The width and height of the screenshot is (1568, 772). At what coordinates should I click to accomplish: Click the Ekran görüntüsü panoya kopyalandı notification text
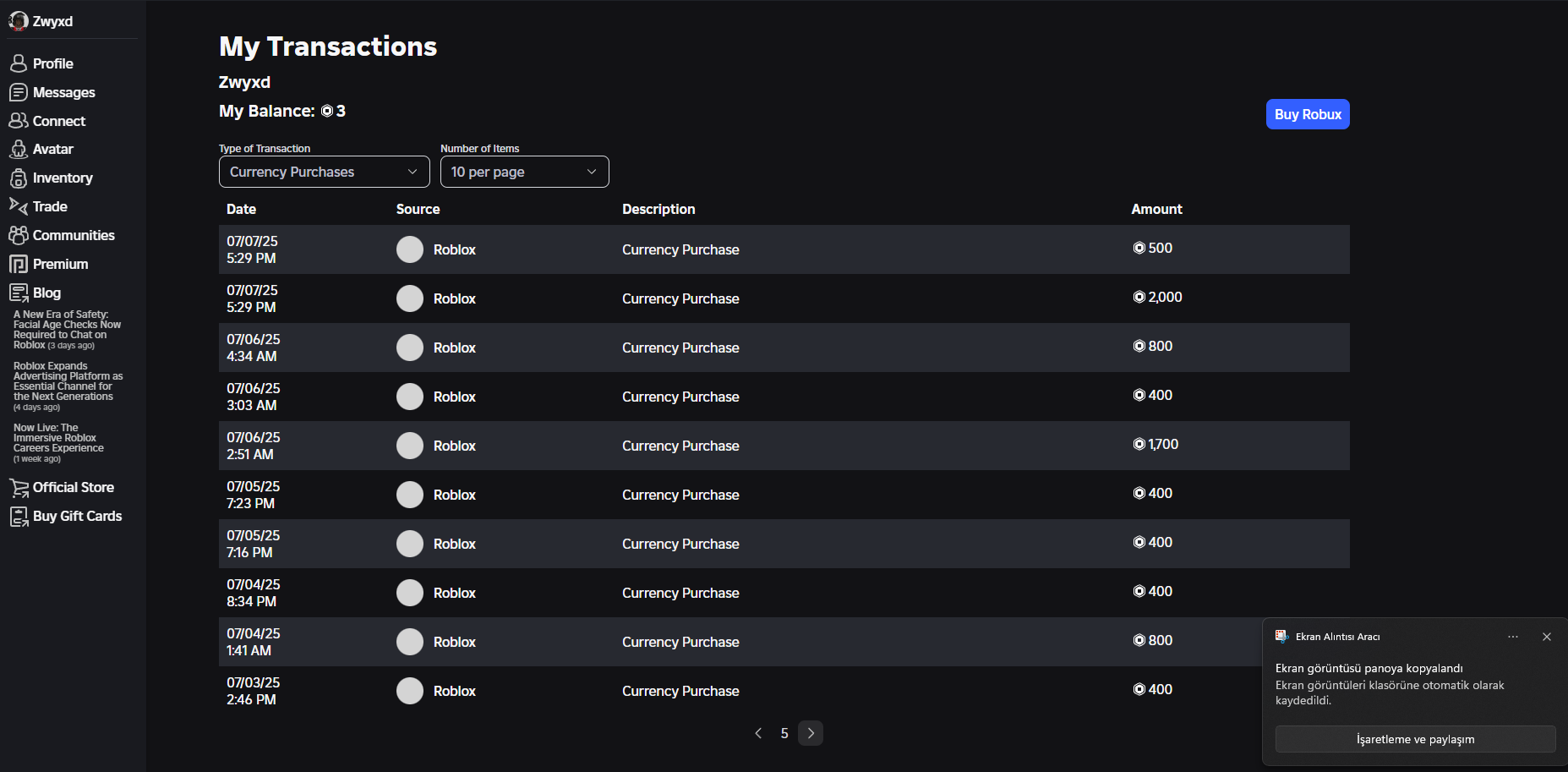click(1369, 668)
